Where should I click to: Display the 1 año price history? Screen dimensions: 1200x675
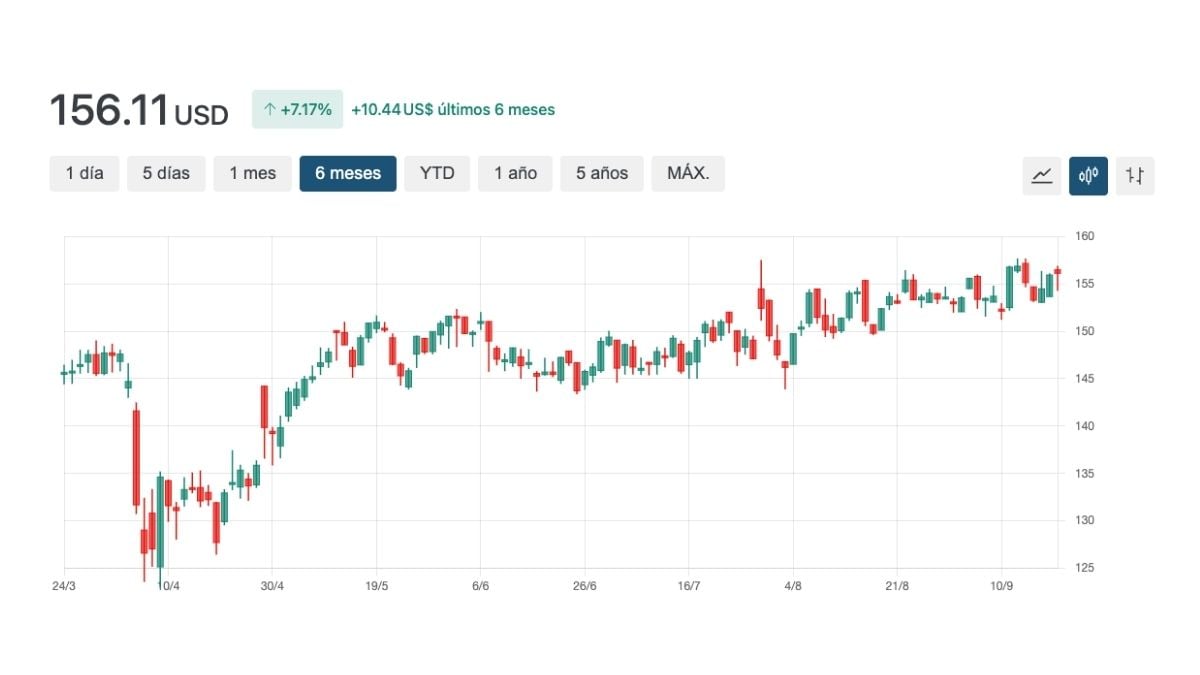tap(515, 173)
